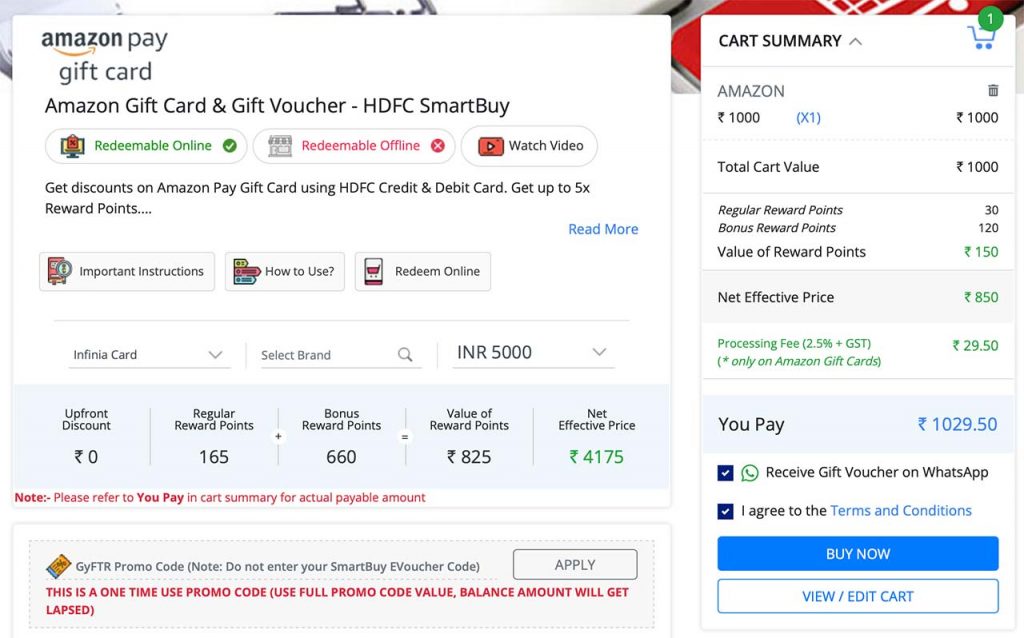Click the Redeemable Online green check badge
The image size is (1024, 638).
coord(229,146)
